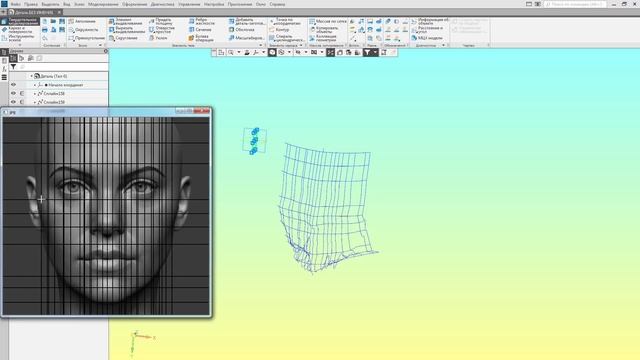Choose the Контур tool
This screenshot has height=360, width=640.
(x=279, y=30)
